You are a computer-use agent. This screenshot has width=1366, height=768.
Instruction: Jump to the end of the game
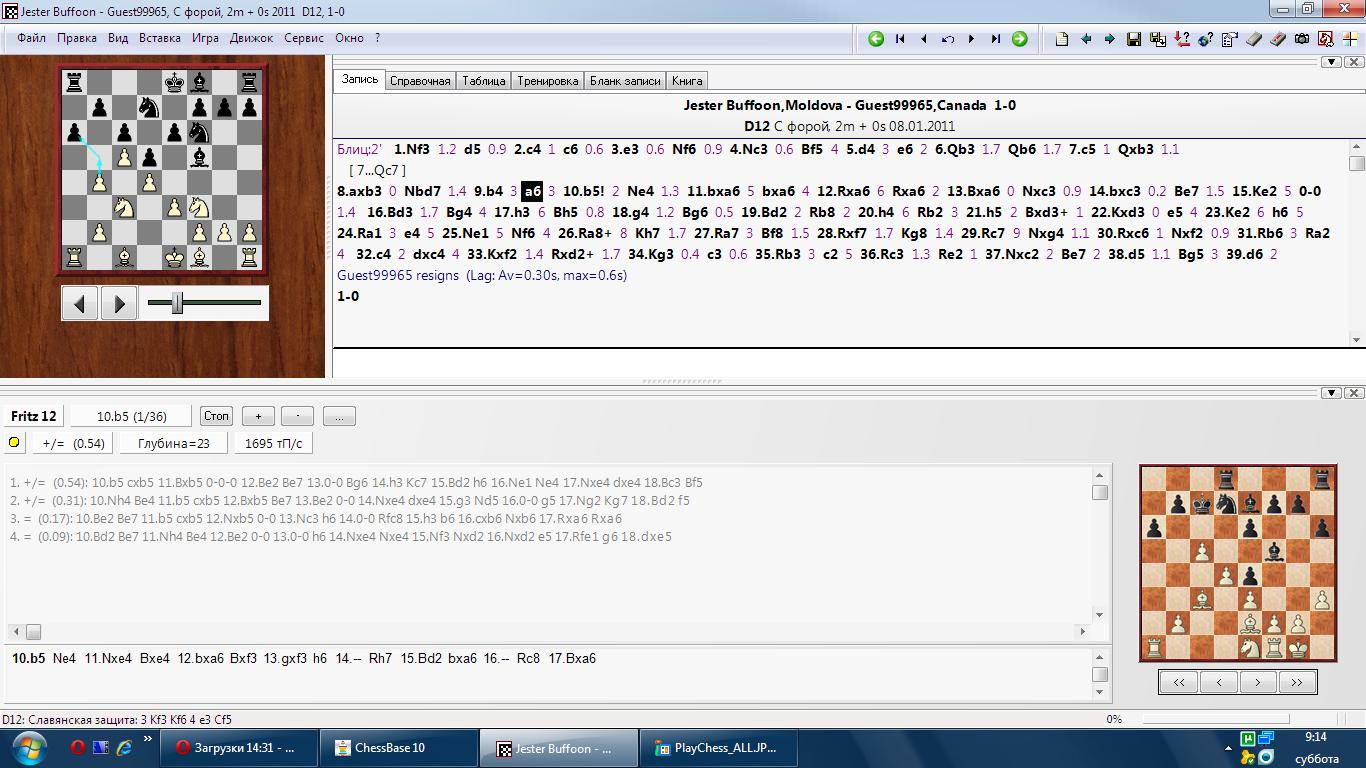point(995,39)
